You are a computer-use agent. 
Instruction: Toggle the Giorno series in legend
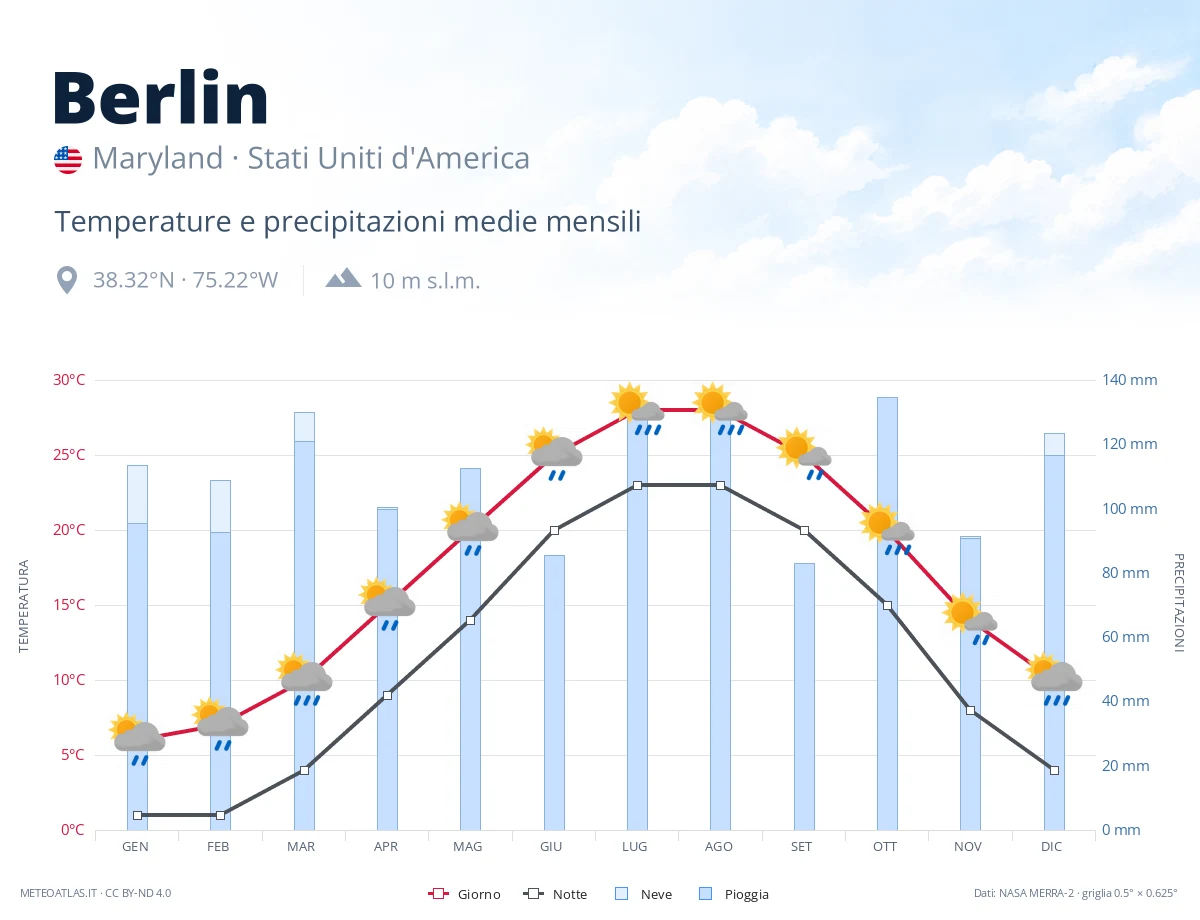tap(464, 894)
